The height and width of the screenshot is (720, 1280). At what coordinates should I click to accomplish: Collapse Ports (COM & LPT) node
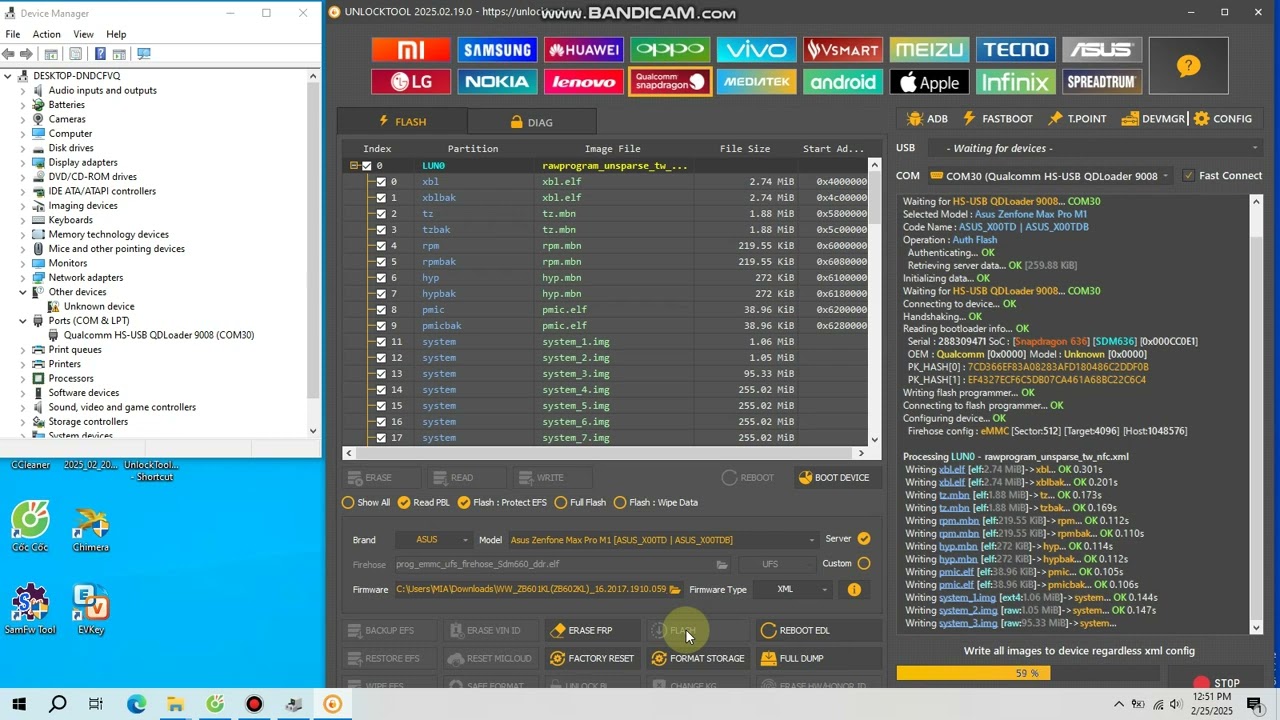click(23, 321)
